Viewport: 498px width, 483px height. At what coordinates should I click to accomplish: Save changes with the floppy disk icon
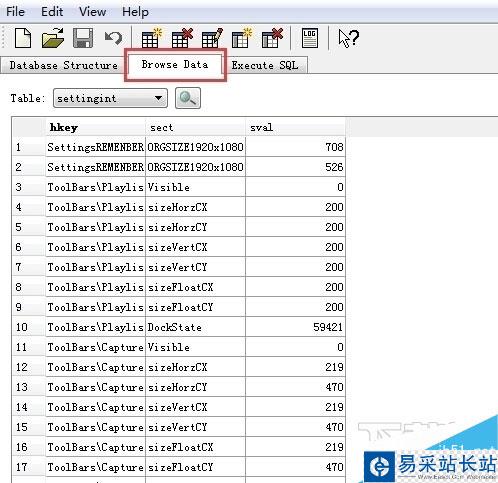(x=83, y=38)
